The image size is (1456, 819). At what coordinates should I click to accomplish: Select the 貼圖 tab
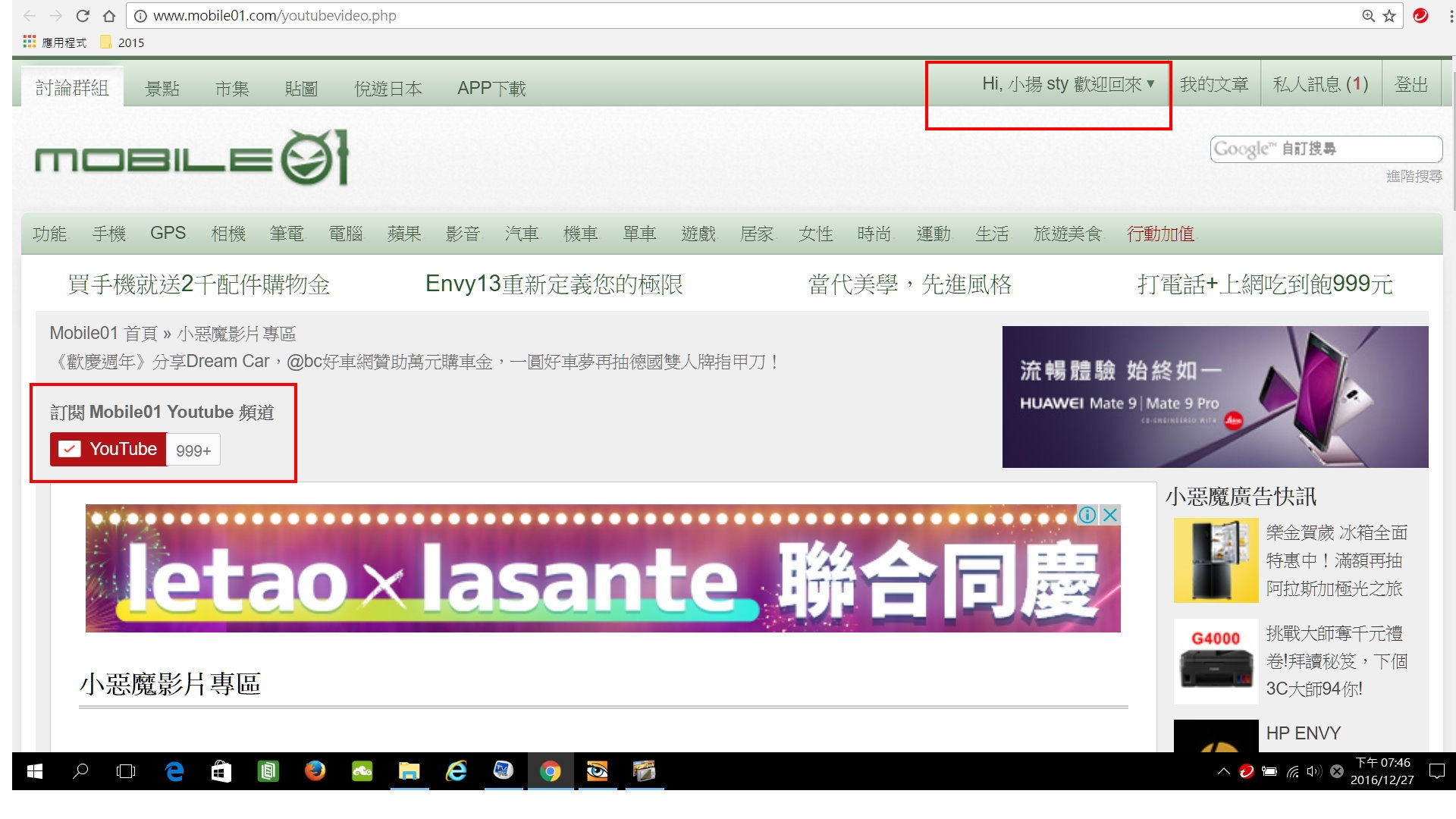(301, 89)
